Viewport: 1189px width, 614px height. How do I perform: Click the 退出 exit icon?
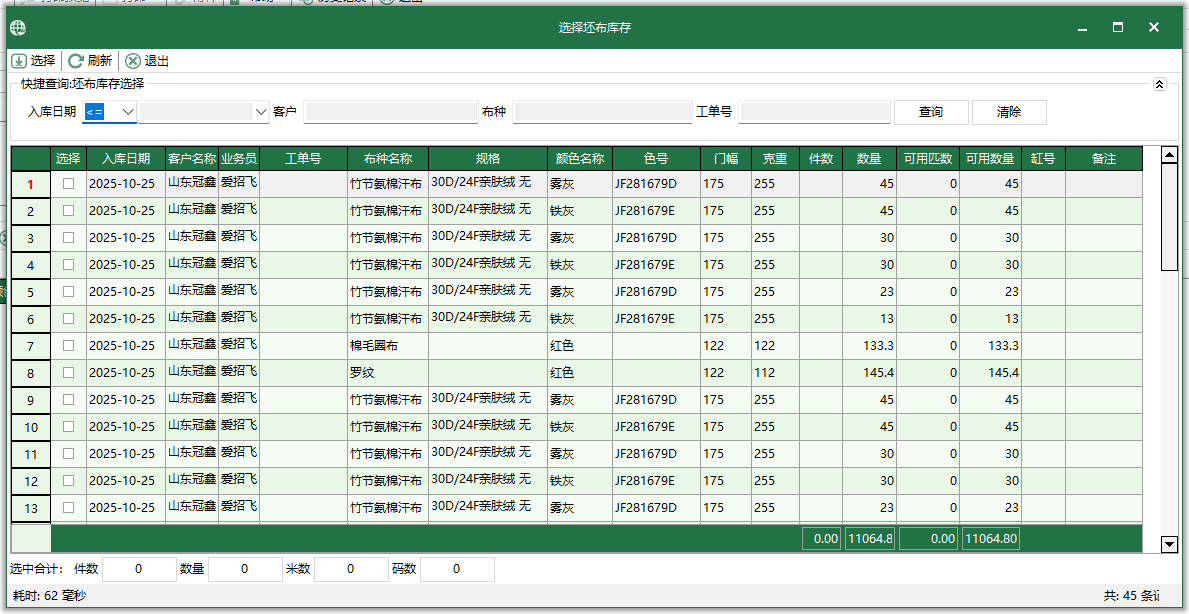[x=132, y=60]
